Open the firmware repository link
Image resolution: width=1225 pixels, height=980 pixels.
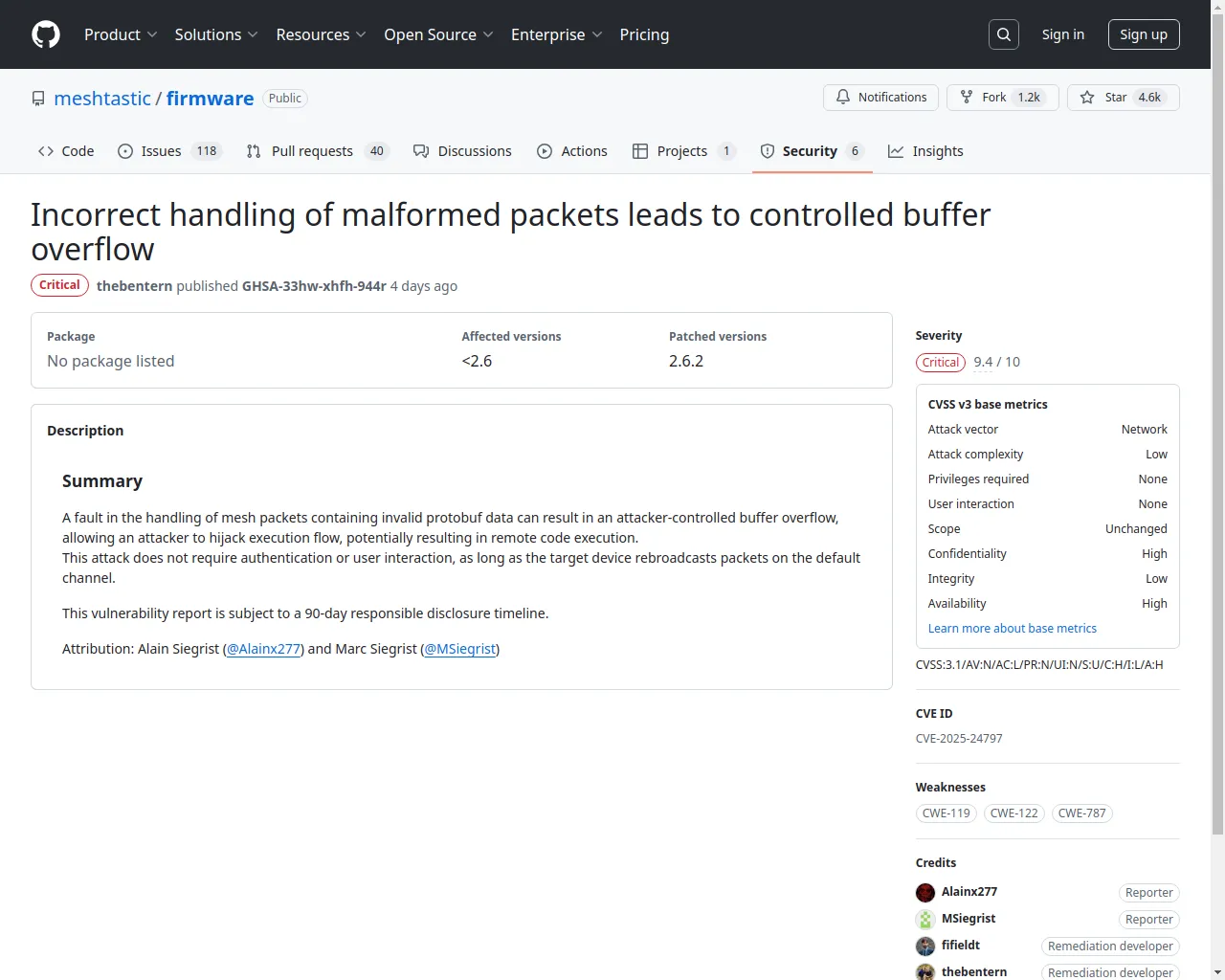(211, 99)
